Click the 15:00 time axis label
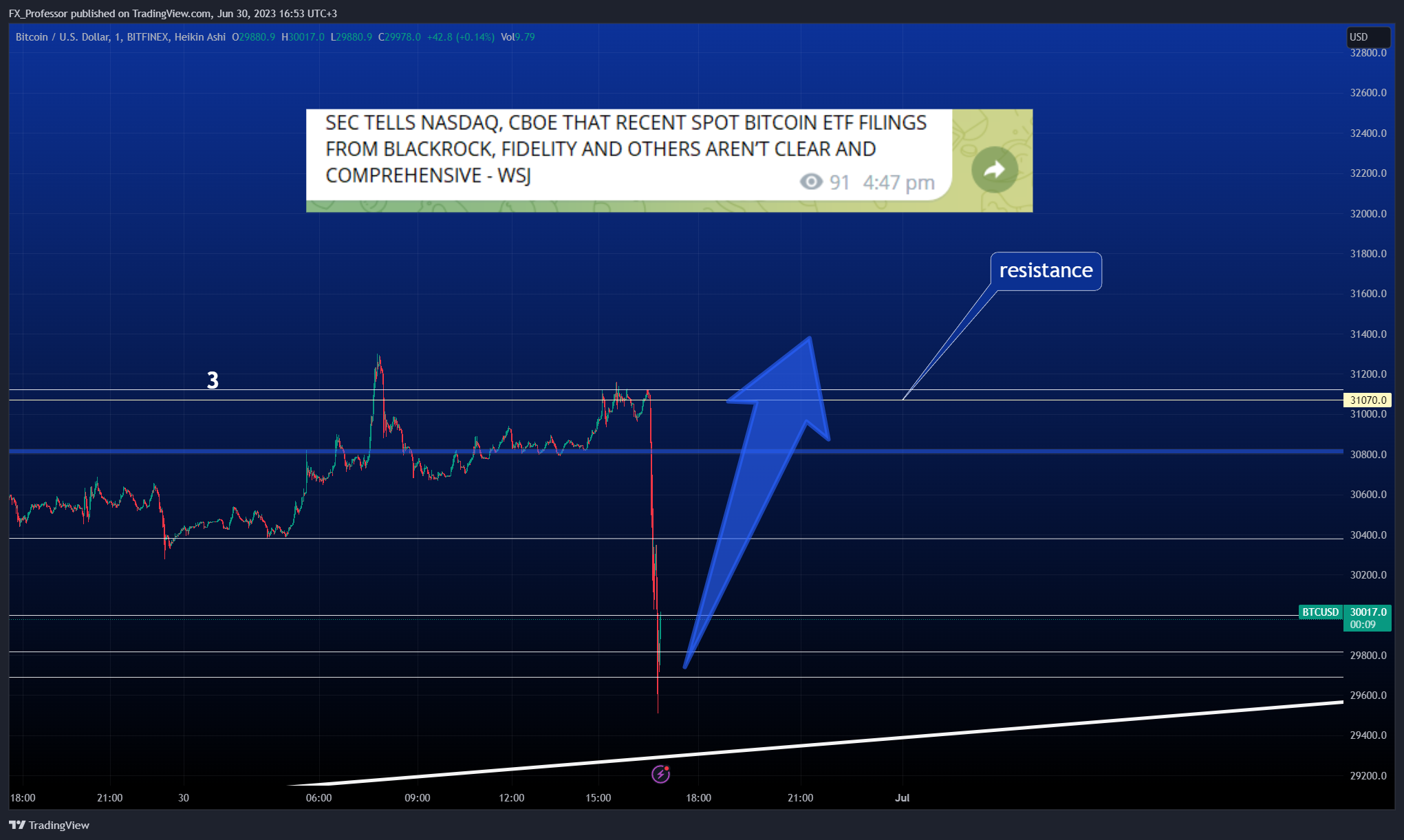 point(598,797)
